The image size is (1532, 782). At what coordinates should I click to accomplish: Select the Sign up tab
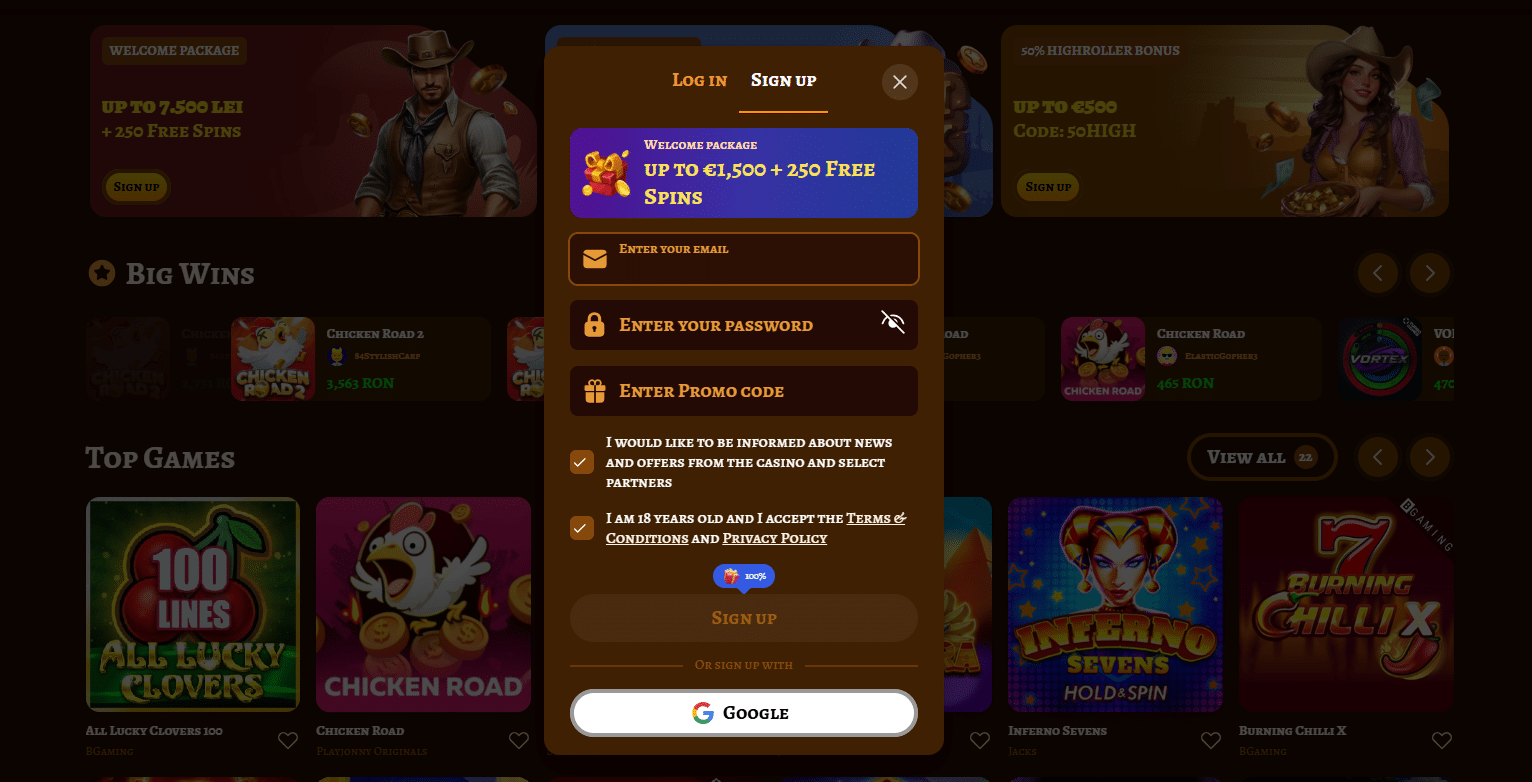[784, 80]
